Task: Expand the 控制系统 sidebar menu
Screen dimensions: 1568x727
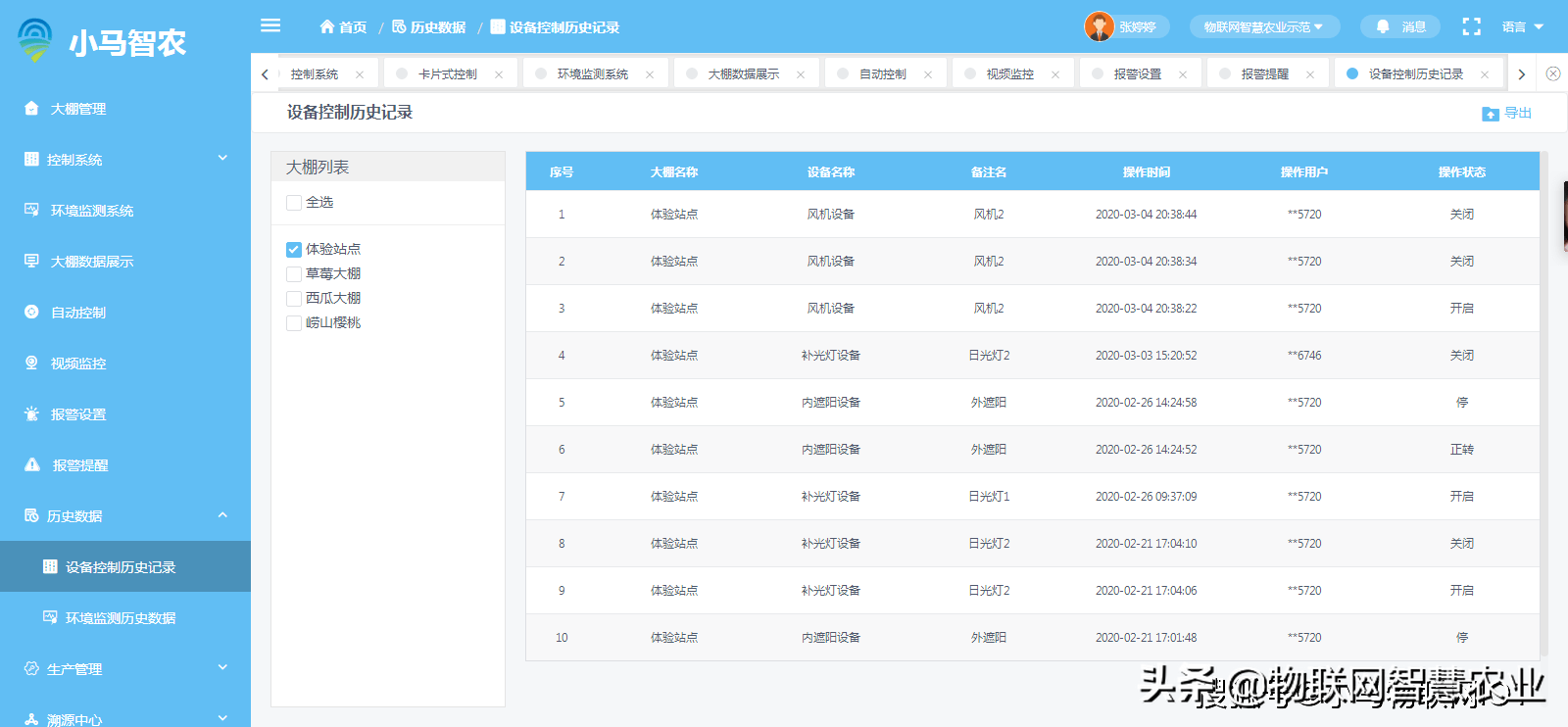Action: 125,160
